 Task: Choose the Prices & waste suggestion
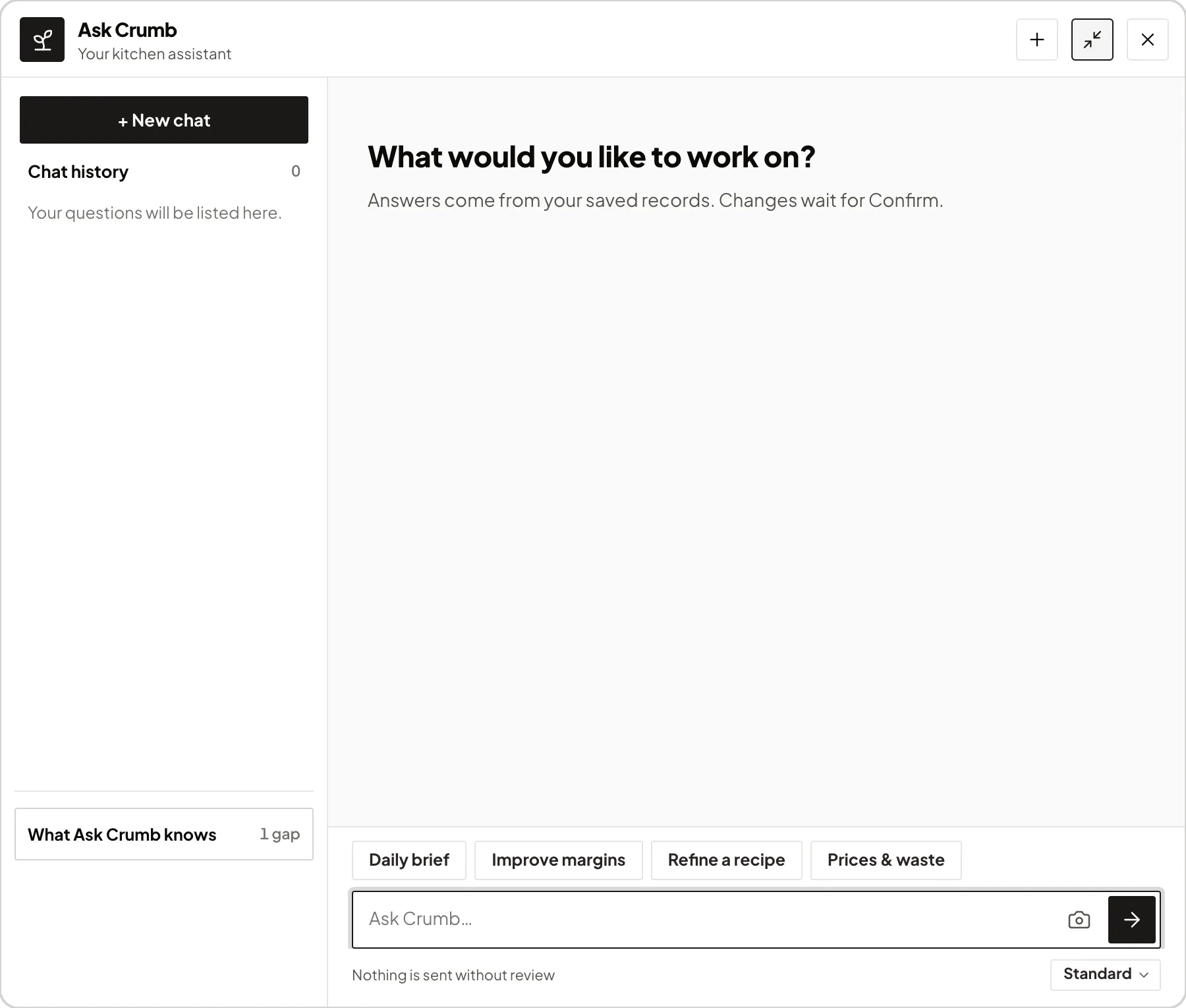coord(886,860)
